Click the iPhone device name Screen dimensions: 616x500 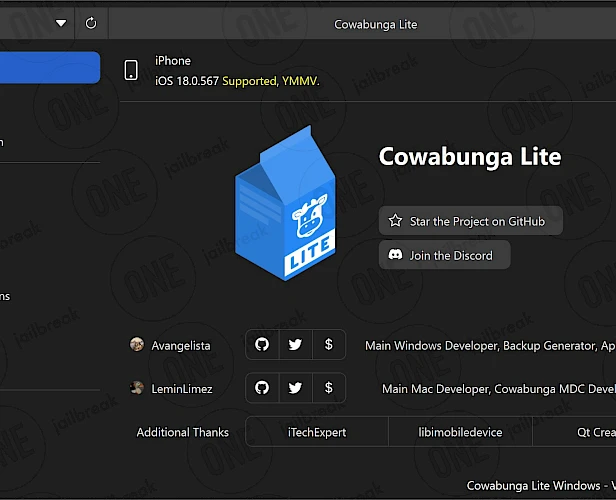[x=173, y=61]
